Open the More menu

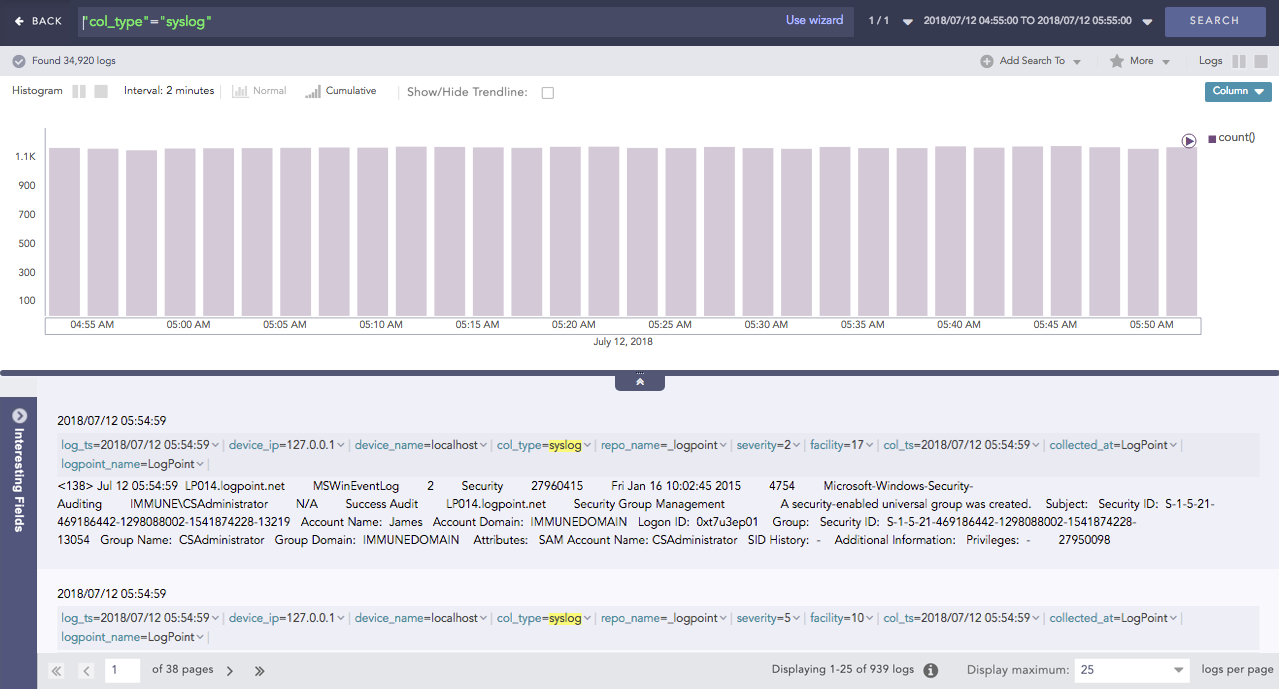click(x=1140, y=60)
